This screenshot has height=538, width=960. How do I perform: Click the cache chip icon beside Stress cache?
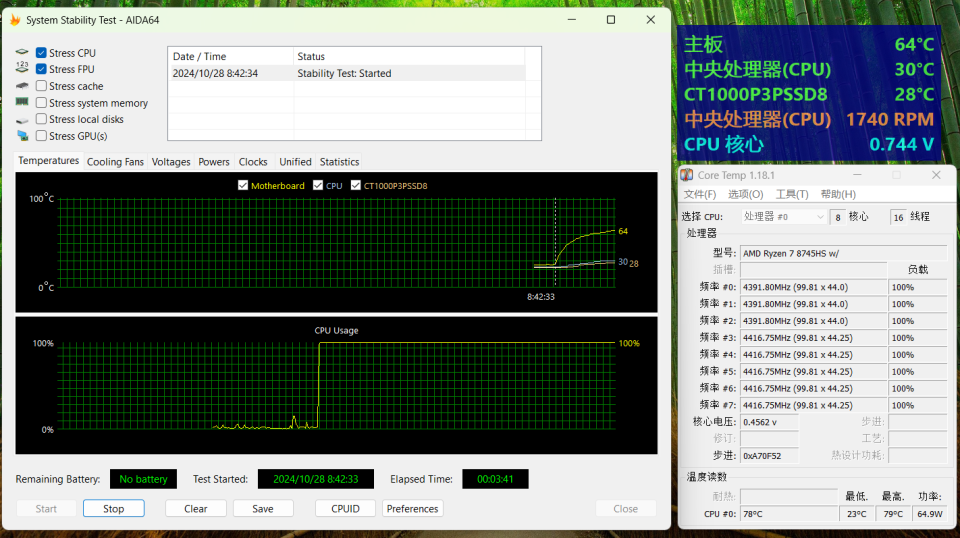[x=22, y=86]
